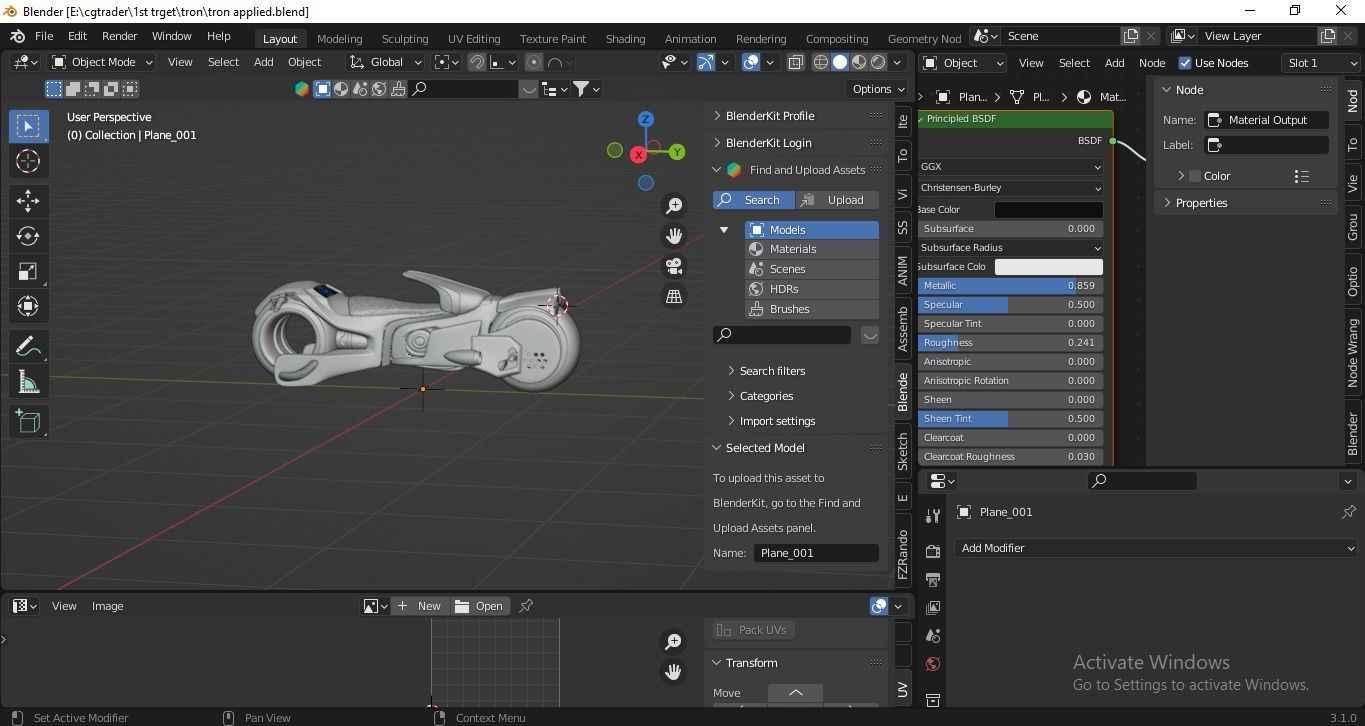
Task: Open the Object Mode dropdown
Action: pyautogui.click(x=102, y=62)
